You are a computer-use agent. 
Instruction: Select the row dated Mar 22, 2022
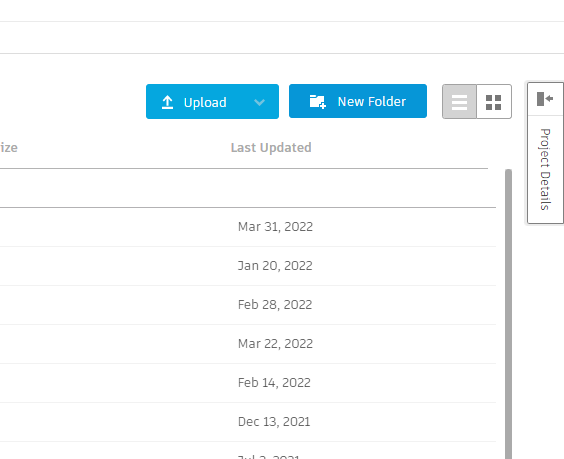[248, 344]
